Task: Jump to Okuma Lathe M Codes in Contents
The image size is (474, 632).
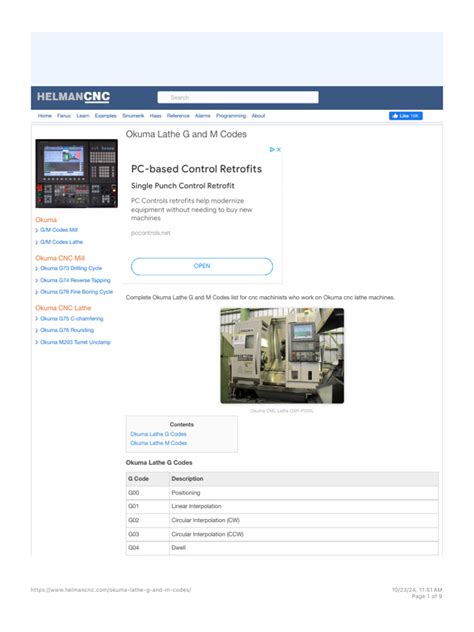Action: (158, 443)
